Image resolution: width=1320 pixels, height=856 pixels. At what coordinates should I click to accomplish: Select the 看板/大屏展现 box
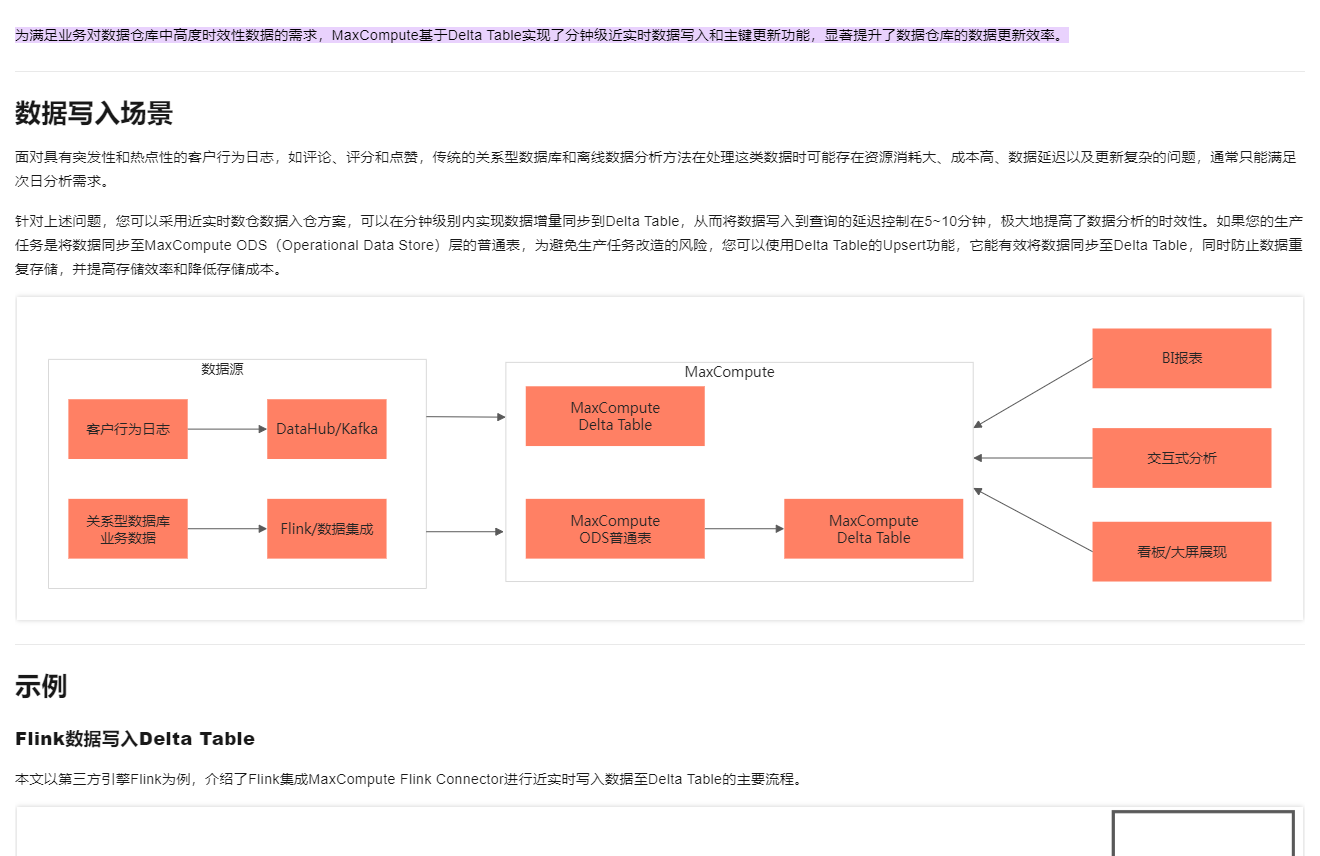pos(1182,551)
